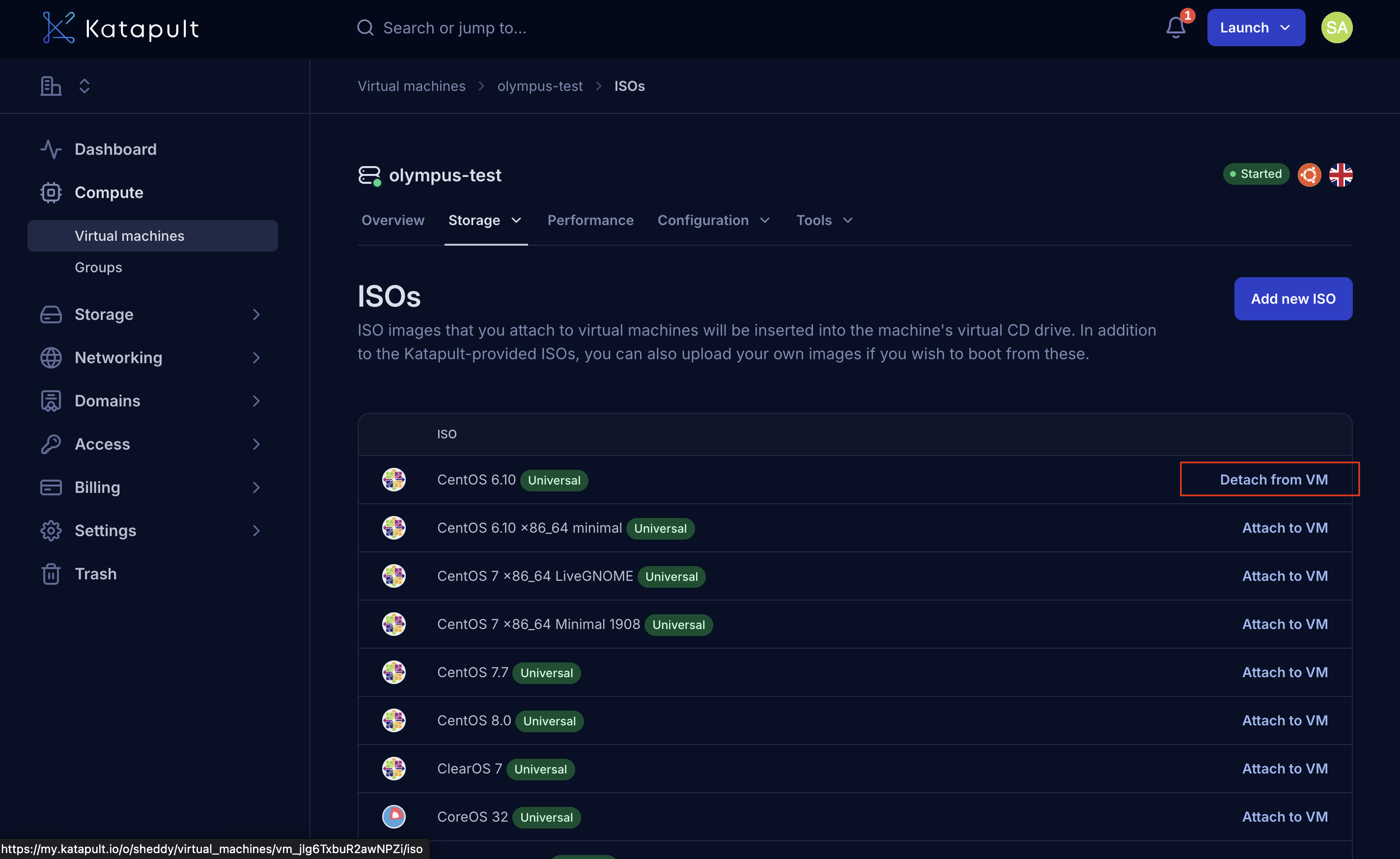
Task: Expand the Settings sidebar section
Action: pyautogui.click(x=255, y=530)
